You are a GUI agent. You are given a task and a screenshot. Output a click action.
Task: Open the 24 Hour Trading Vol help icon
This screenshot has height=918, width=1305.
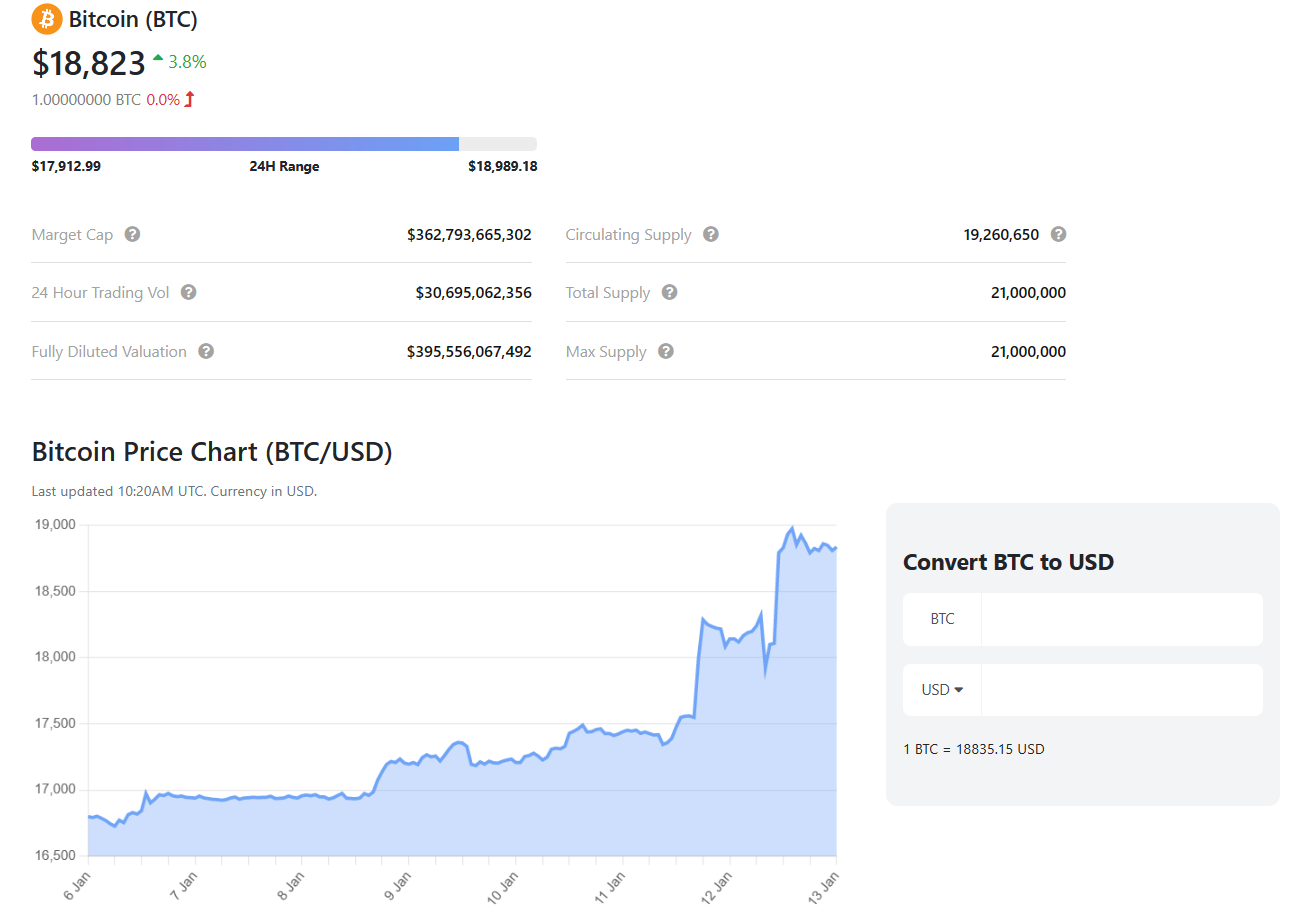pos(188,292)
